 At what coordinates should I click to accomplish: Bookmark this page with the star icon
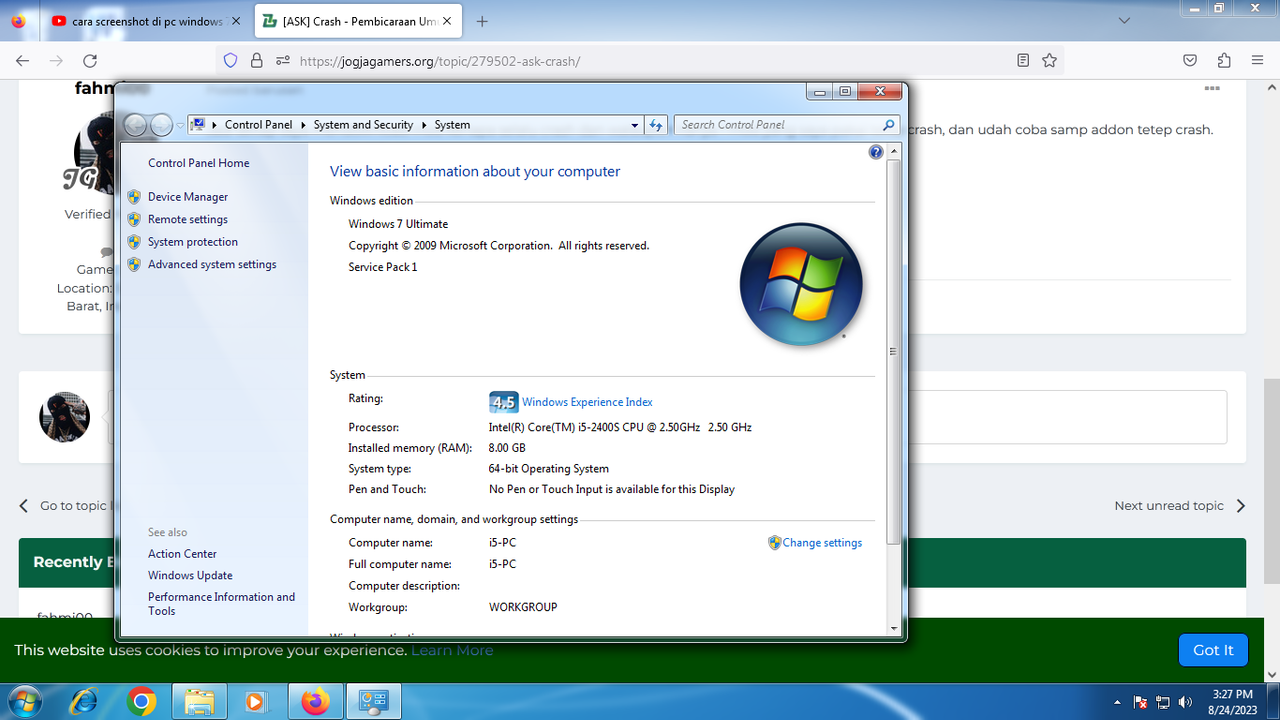[1049, 61]
